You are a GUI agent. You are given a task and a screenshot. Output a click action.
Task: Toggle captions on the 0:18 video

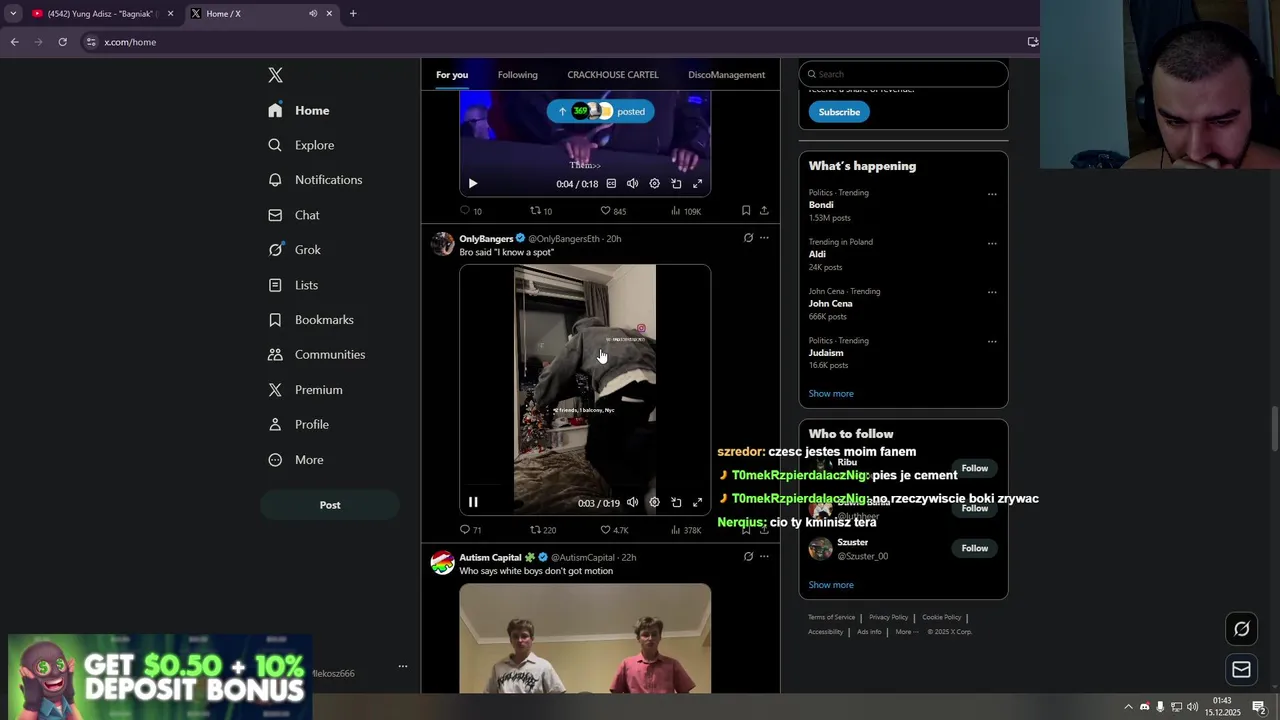pyautogui.click(x=611, y=184)
